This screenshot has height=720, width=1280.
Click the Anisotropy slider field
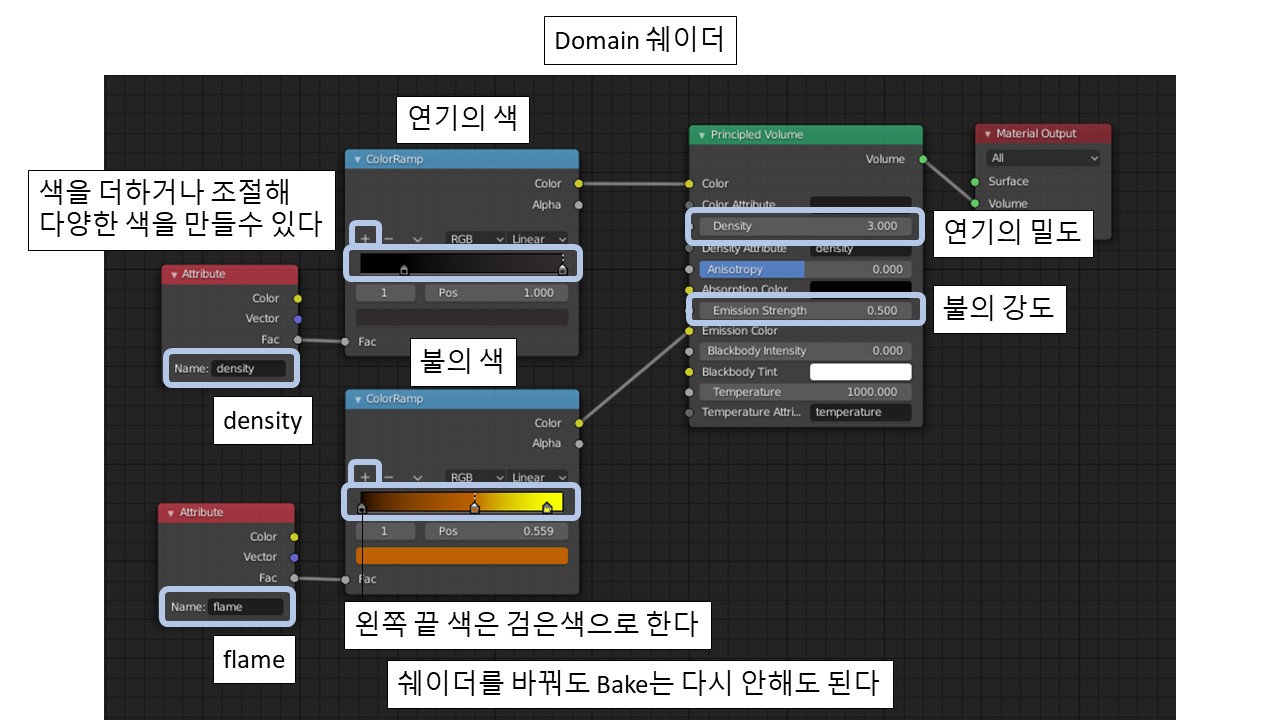pos(805,269)
